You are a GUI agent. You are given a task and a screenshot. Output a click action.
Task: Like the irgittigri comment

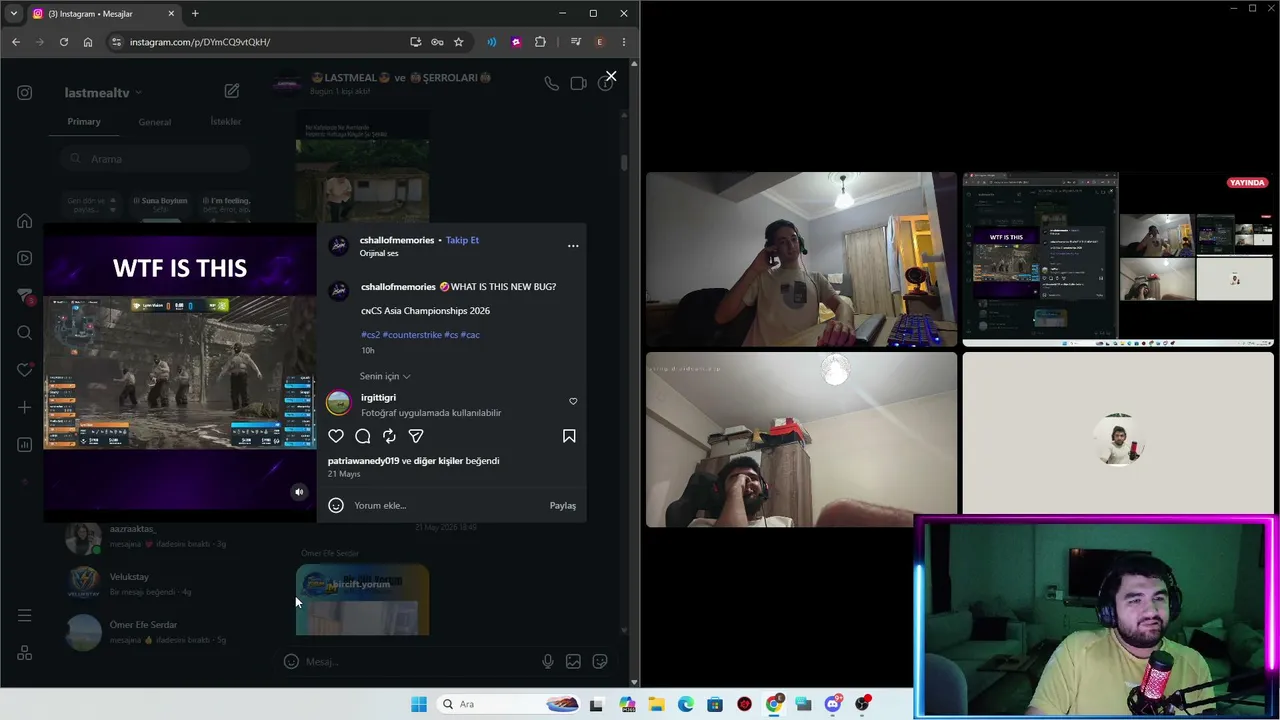pyautogui.click(x=573, y=401)
